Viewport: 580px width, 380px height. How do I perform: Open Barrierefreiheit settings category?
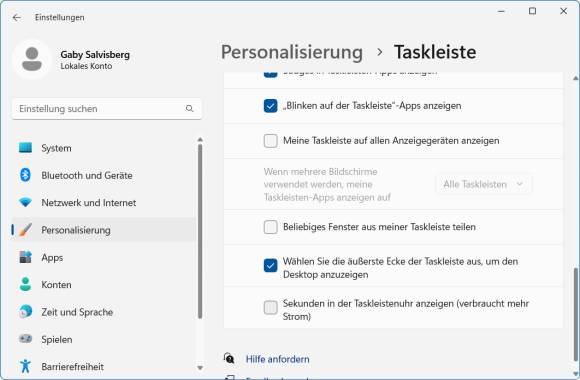tap(104, 367)
